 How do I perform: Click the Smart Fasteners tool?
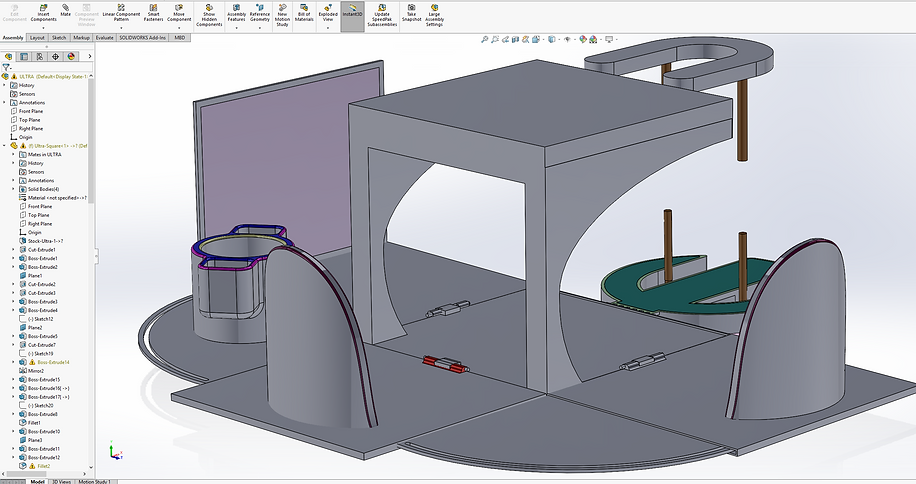[x=154, y=13]
